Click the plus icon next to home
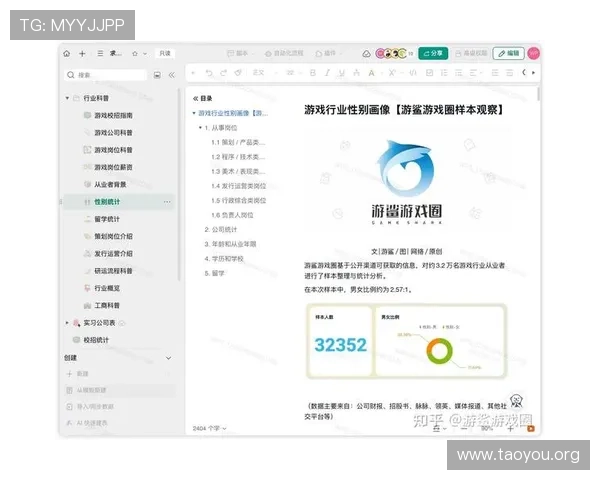The height and width of the screenshot is (480, 600). coord(82,54)
